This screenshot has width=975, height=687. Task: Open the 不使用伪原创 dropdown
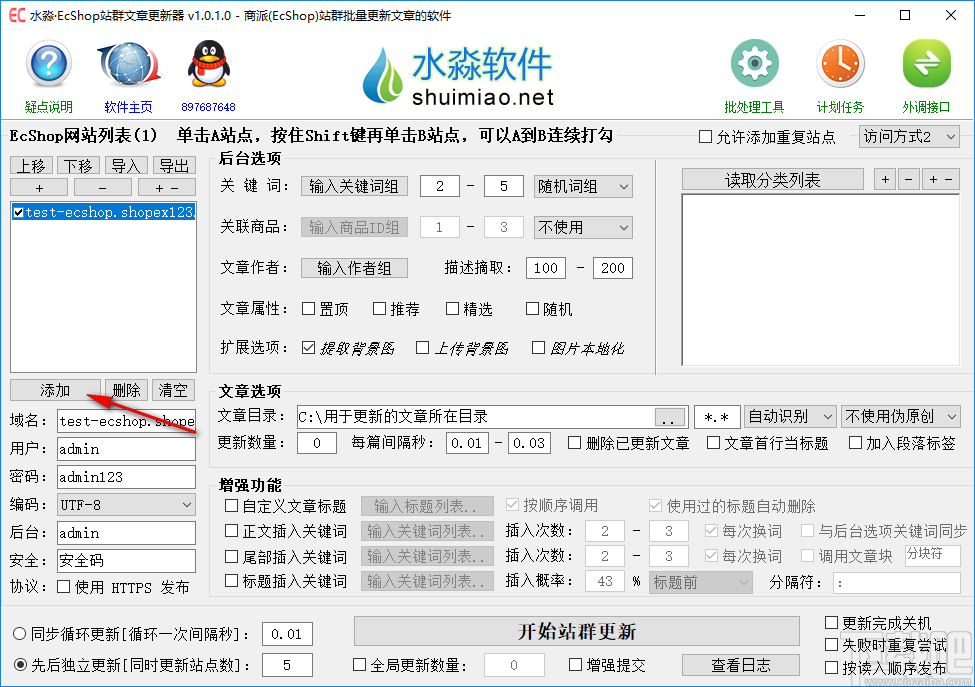(x=901, y=416)
